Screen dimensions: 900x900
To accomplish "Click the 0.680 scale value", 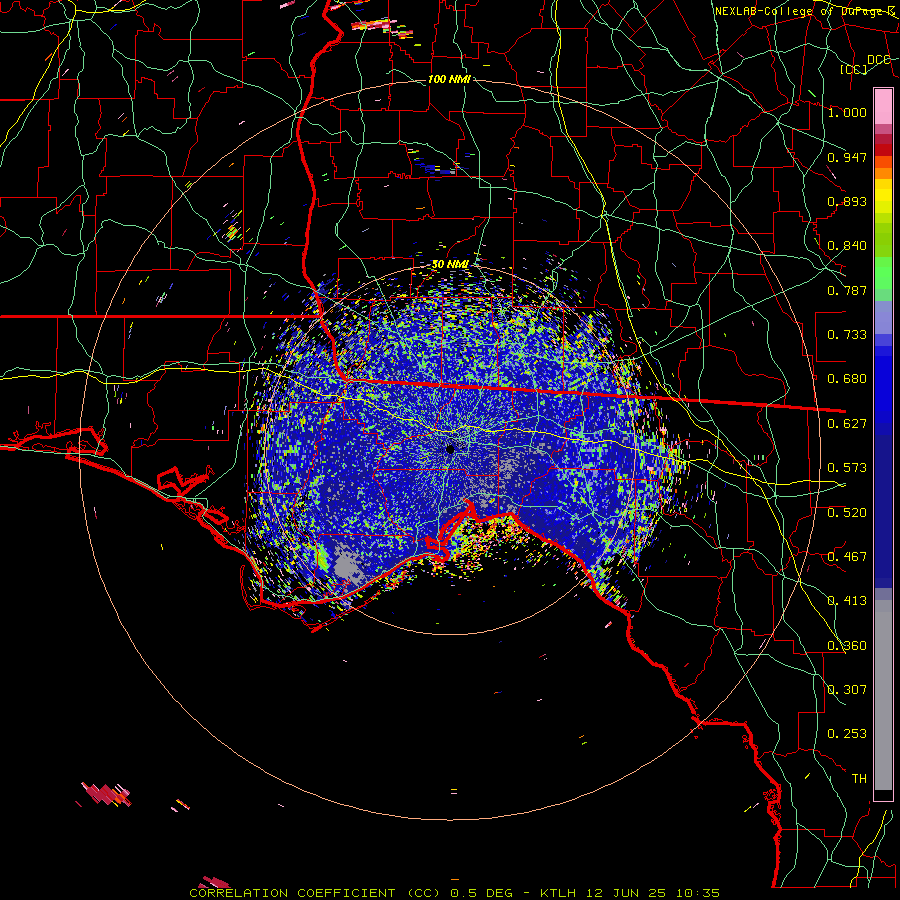I will pos(847,379).
